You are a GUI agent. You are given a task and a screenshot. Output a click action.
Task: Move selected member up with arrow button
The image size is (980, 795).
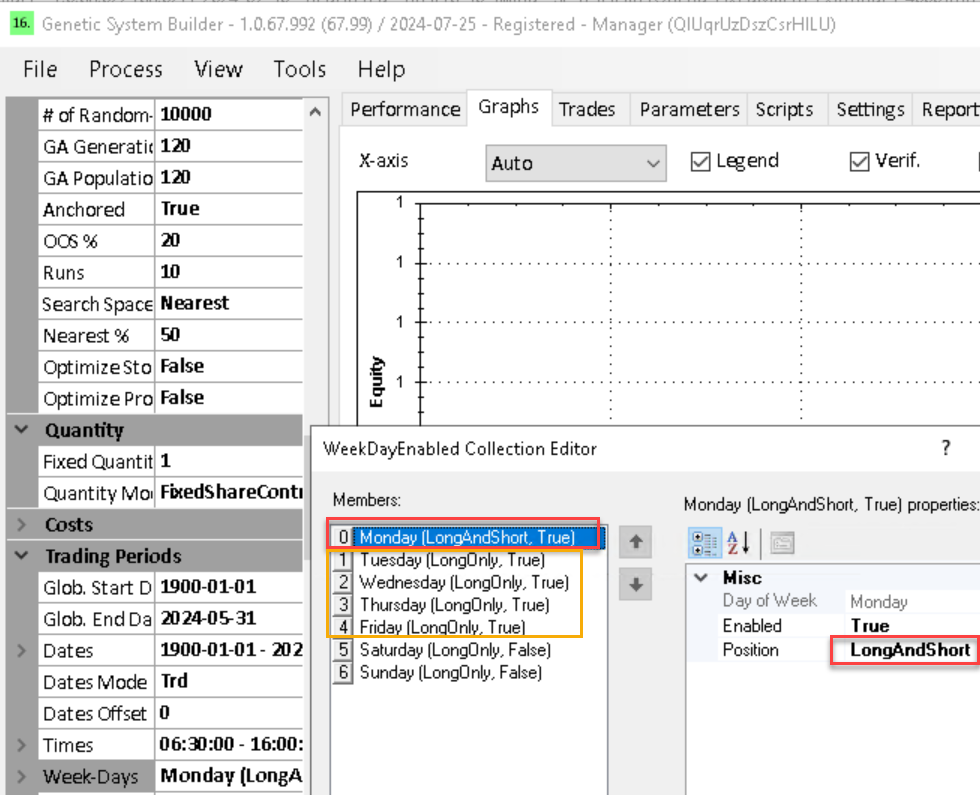coord(635,543)
